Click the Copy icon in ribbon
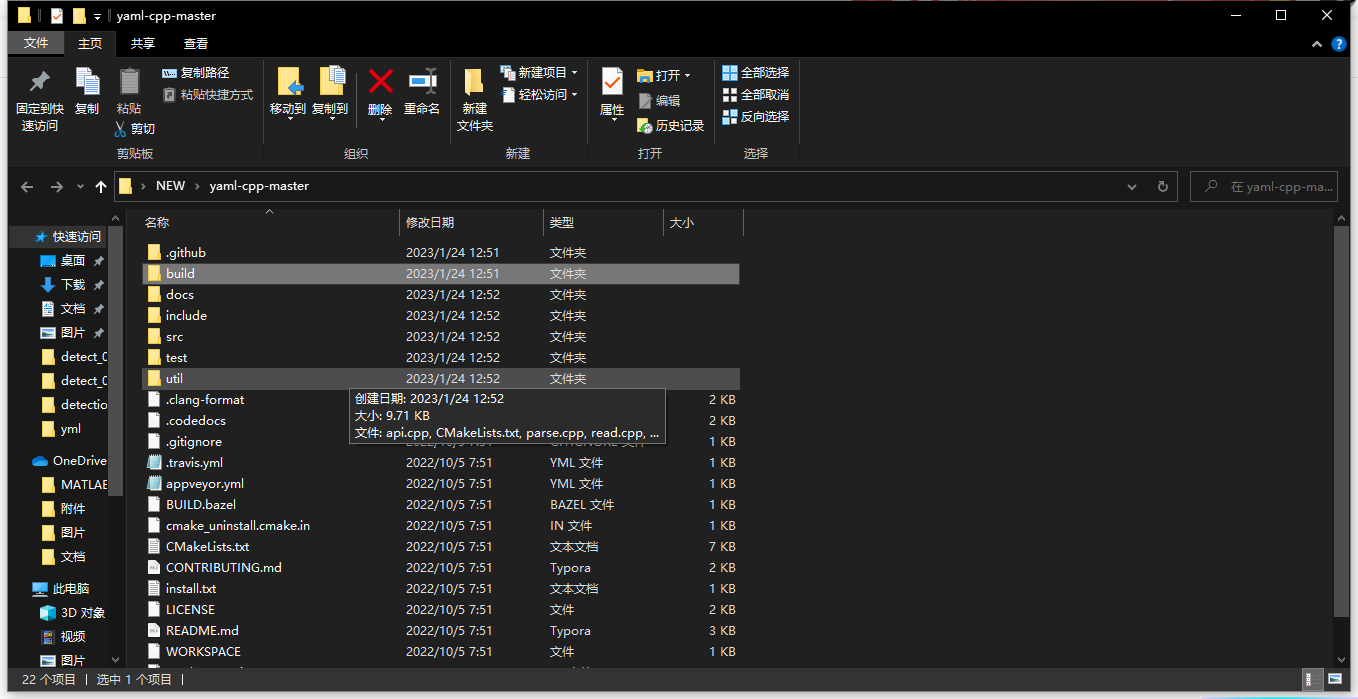Image resolution: width=1358 pixels, height=699 pixels. click(87, 82)
